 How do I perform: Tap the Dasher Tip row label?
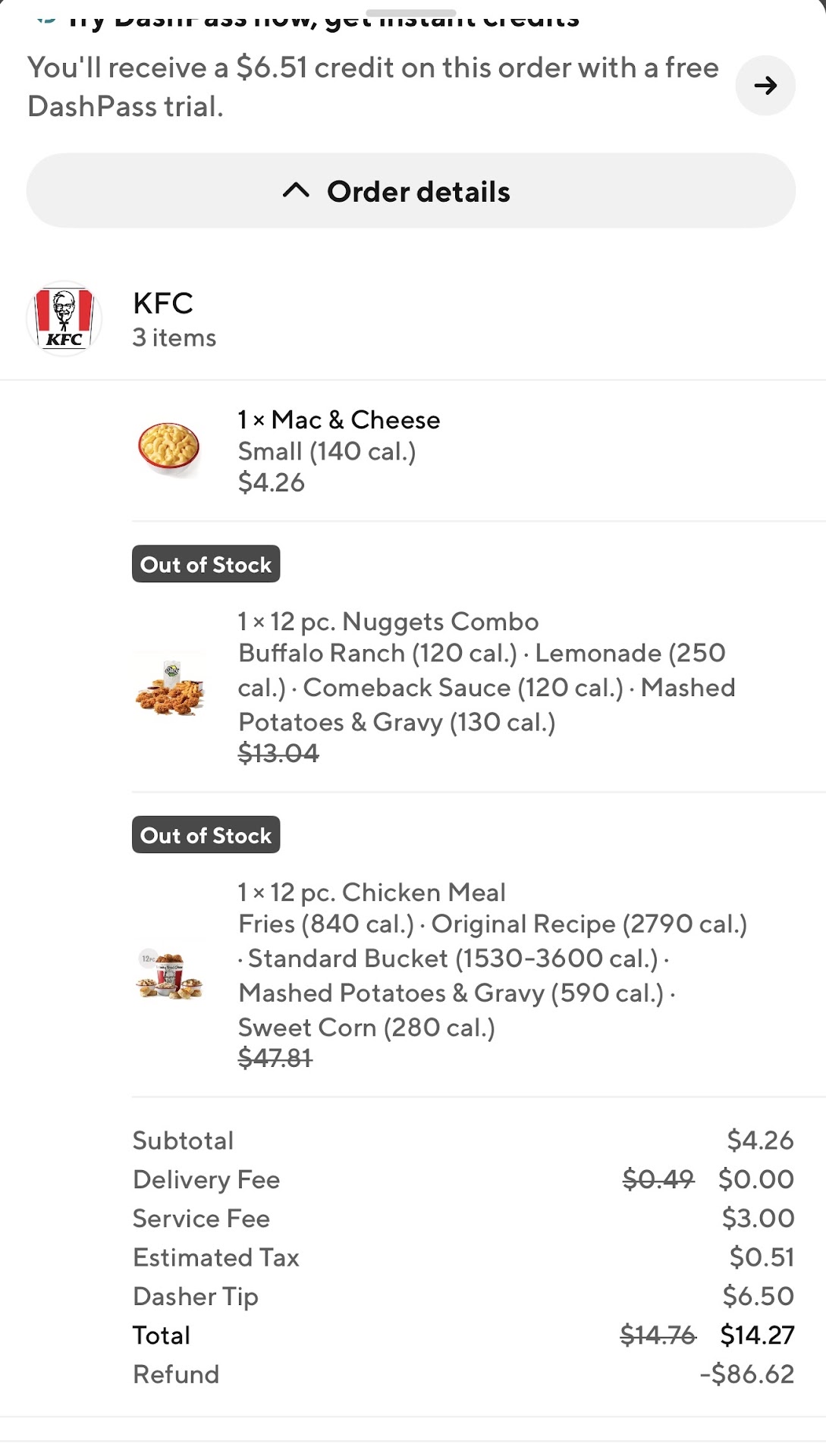(196, 1297)
